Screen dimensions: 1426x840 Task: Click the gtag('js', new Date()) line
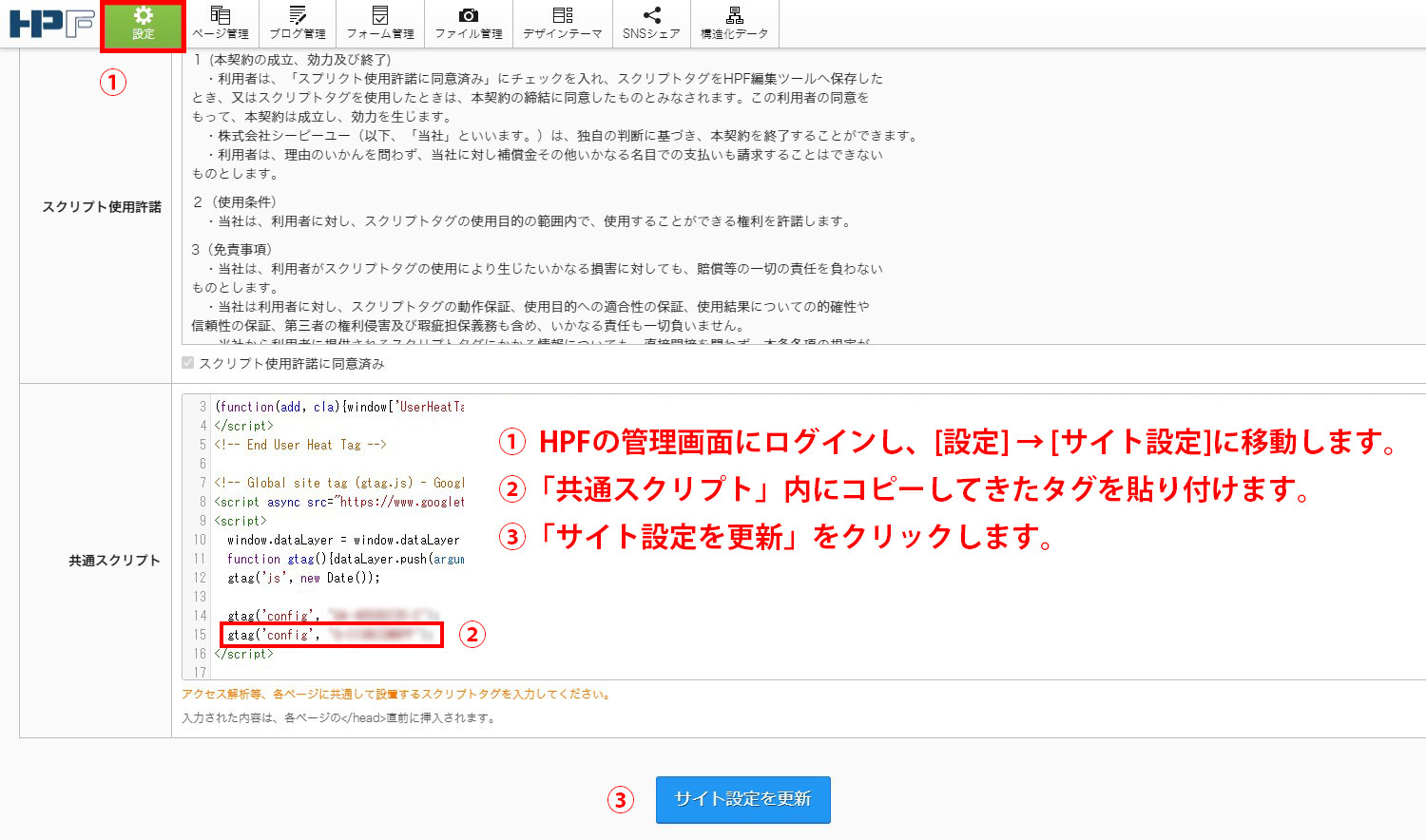(x=303, y=578)
